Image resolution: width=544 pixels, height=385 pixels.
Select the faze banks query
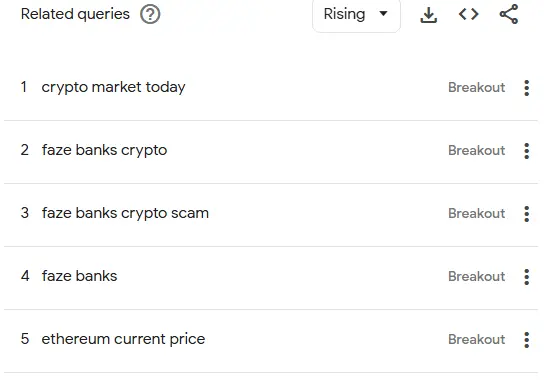click(79, 276)
